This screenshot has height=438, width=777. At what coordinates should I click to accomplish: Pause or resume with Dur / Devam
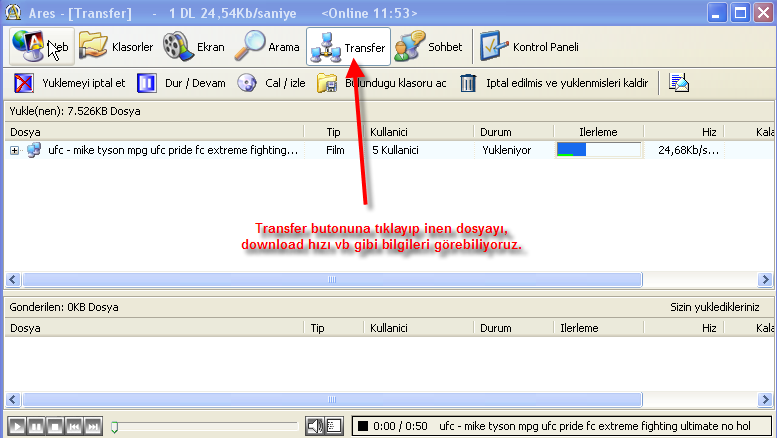pyautogui.click(x=181, y=83)
